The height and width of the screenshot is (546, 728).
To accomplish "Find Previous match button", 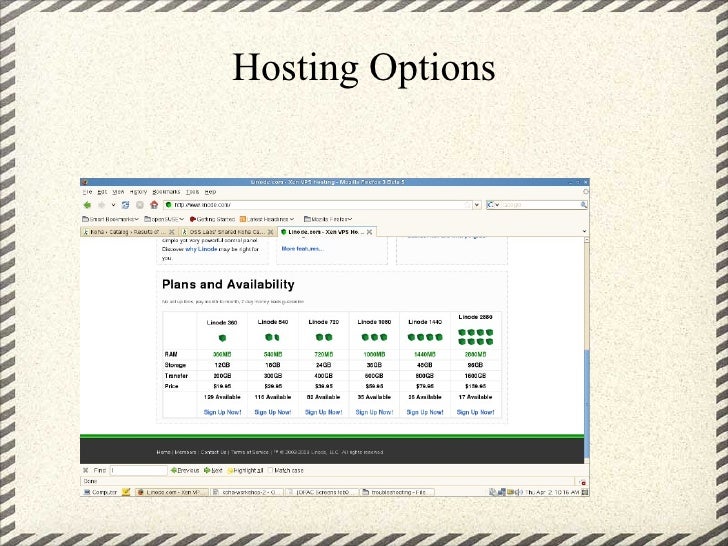I will [185, 471].
